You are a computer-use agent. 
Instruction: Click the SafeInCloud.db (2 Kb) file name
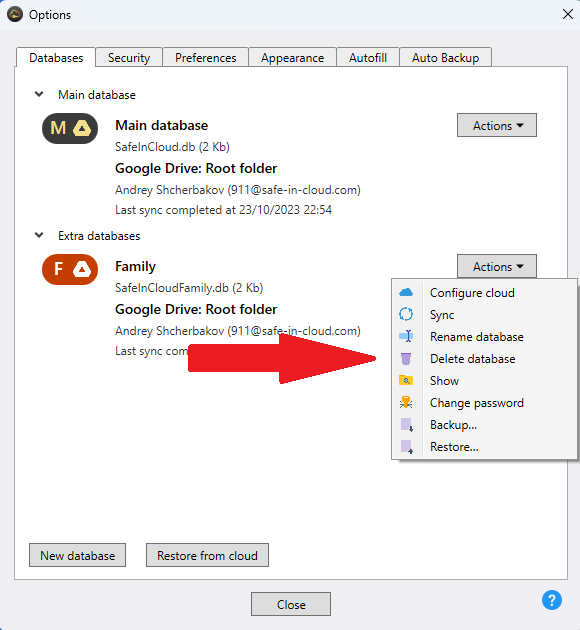click(172, 147)
